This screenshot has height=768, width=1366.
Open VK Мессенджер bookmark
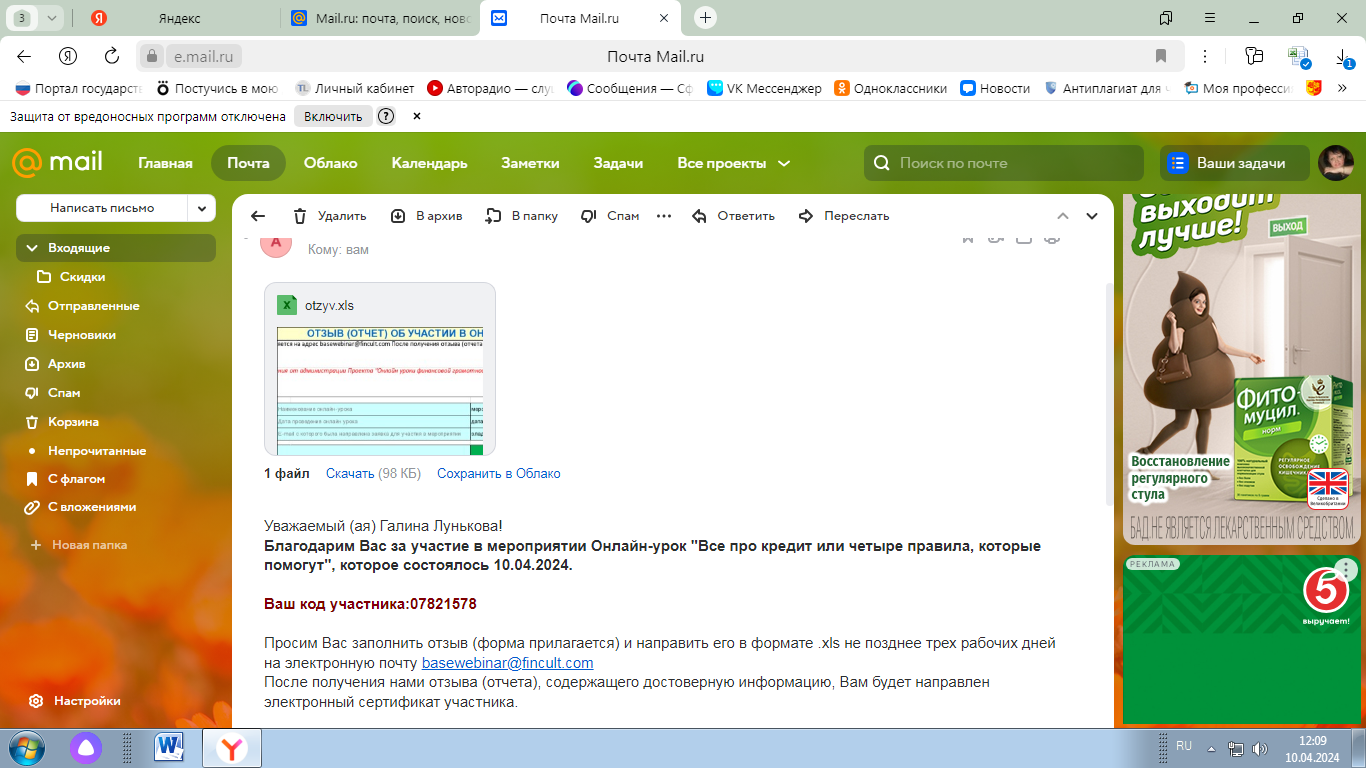pos(765,88)
